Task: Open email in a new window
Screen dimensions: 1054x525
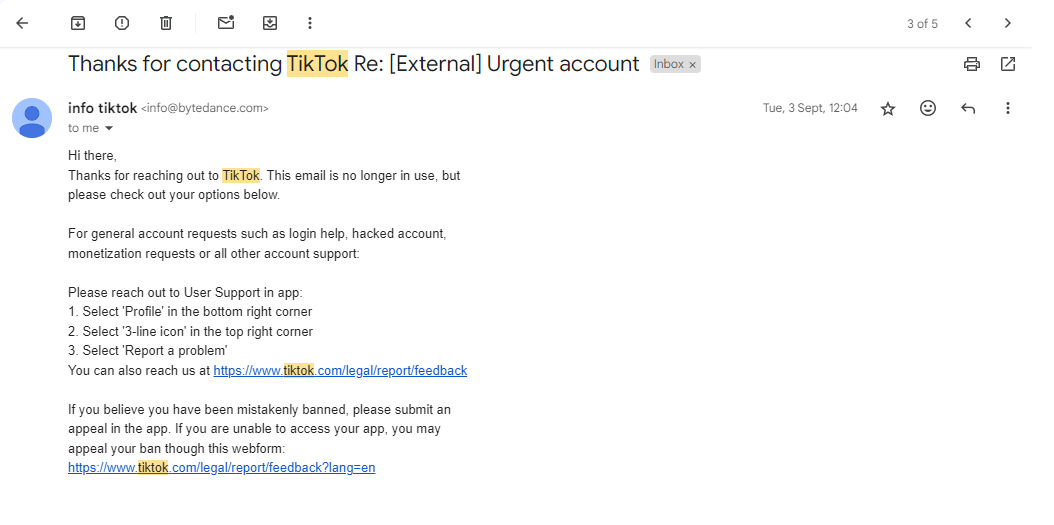Action: pos(1008,64)
